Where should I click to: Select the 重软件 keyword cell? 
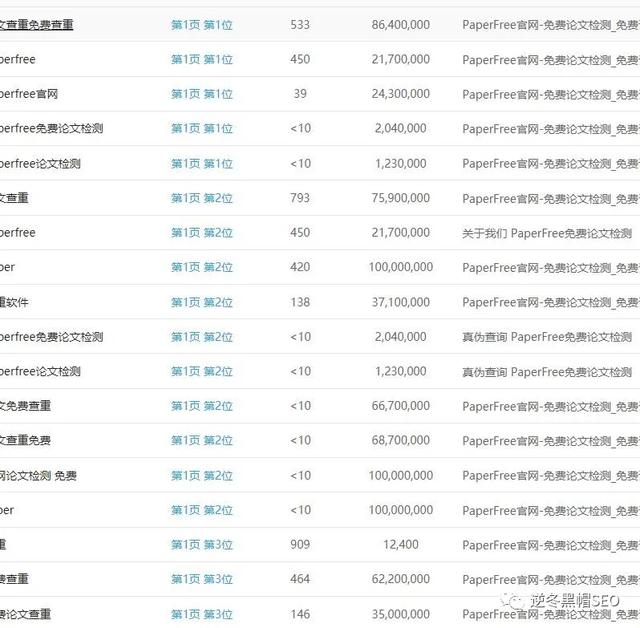click(x=14, y=302)
